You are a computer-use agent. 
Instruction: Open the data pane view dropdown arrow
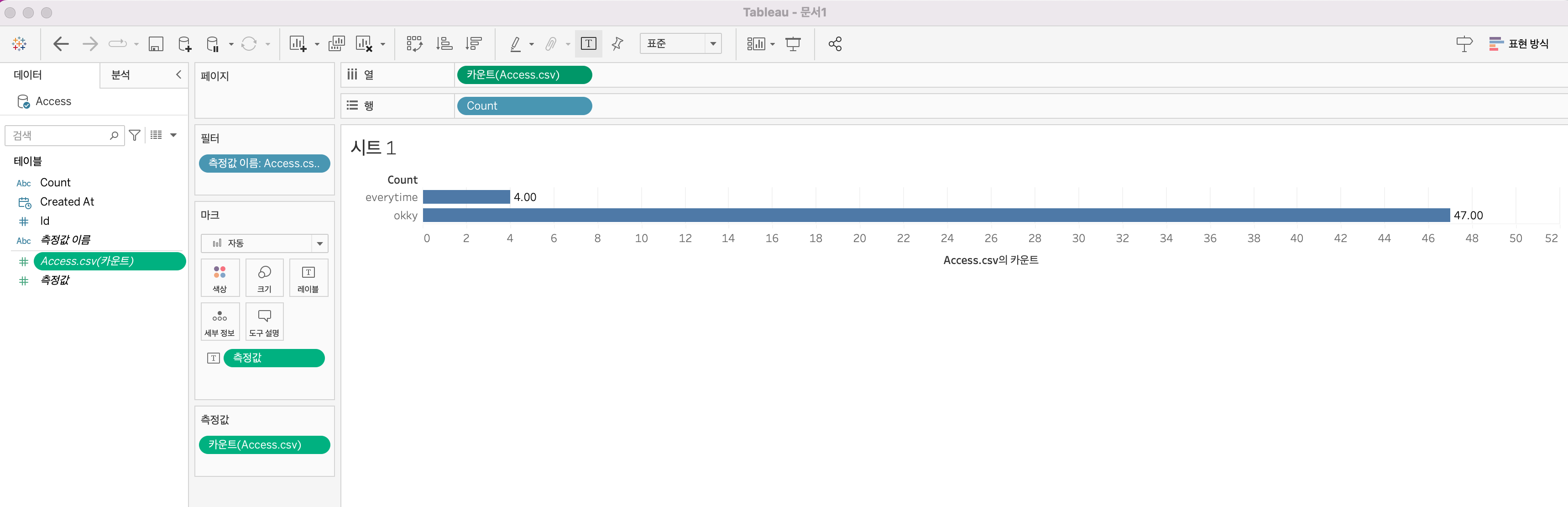pyautogui.click(x=173, y=135)
